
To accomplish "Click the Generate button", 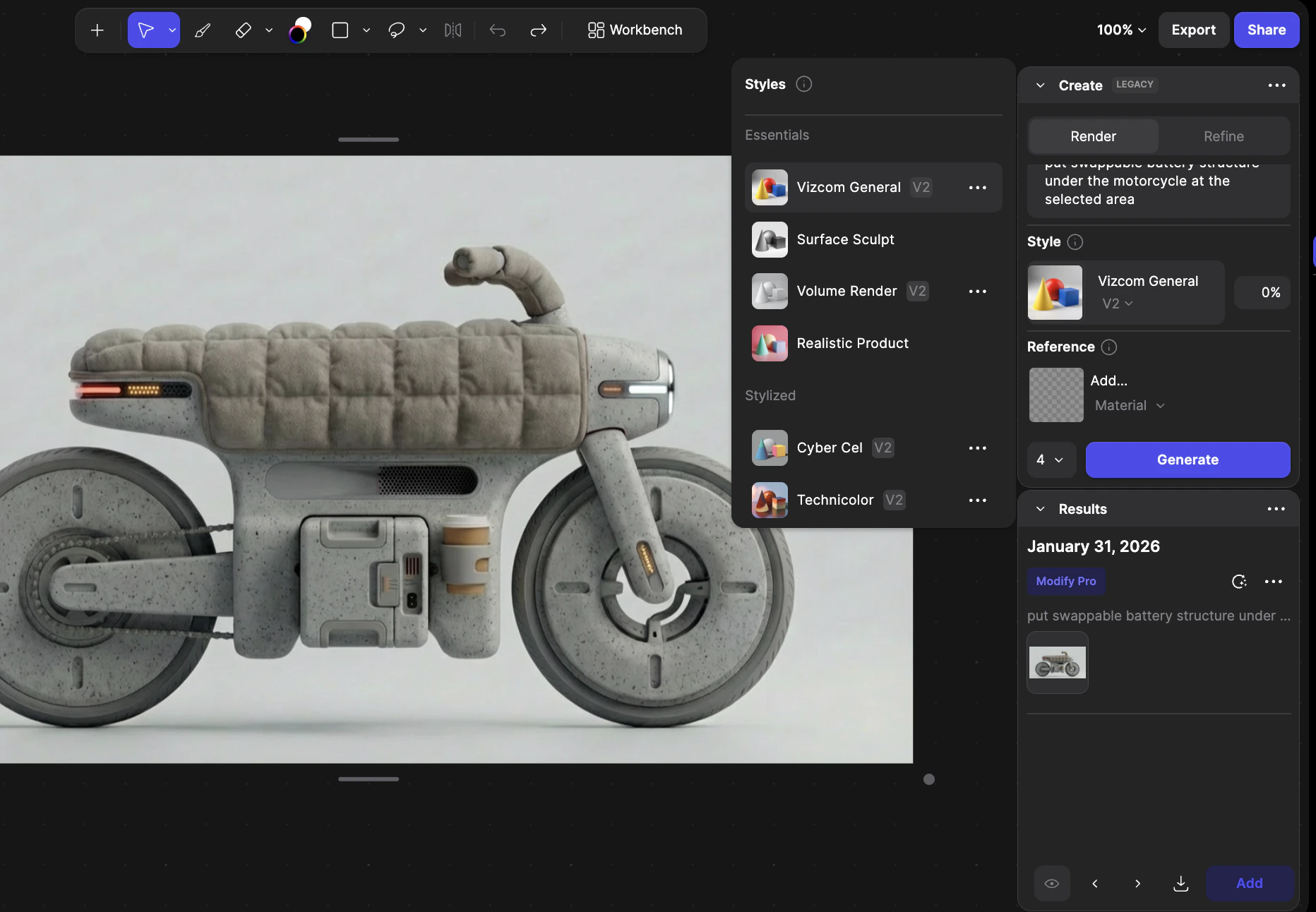I will click(1188, 460).
